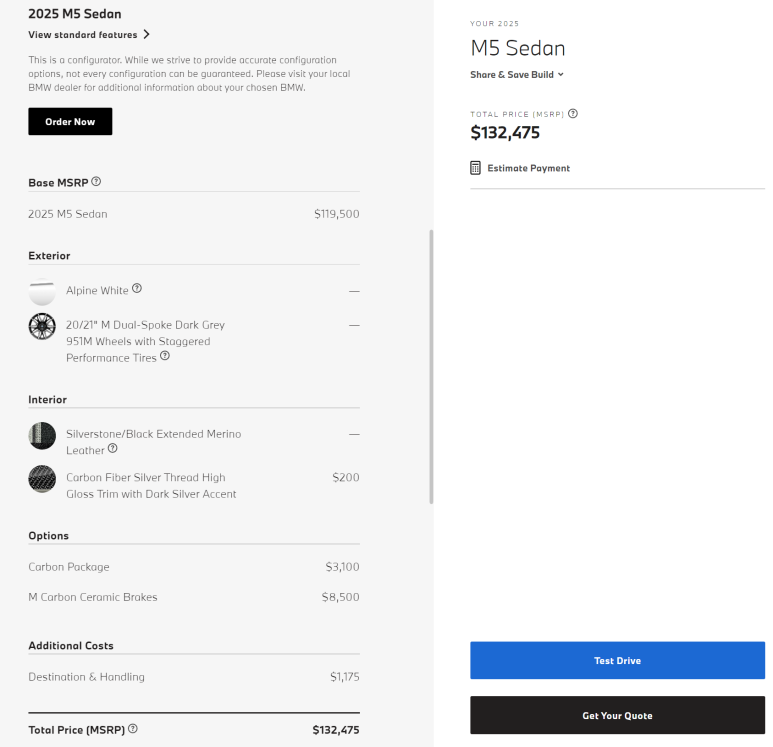This screenshot has width=773, height=747.
Task: Click the Carbon Fiber trim swatch
Action: click(x=42, y=479)
